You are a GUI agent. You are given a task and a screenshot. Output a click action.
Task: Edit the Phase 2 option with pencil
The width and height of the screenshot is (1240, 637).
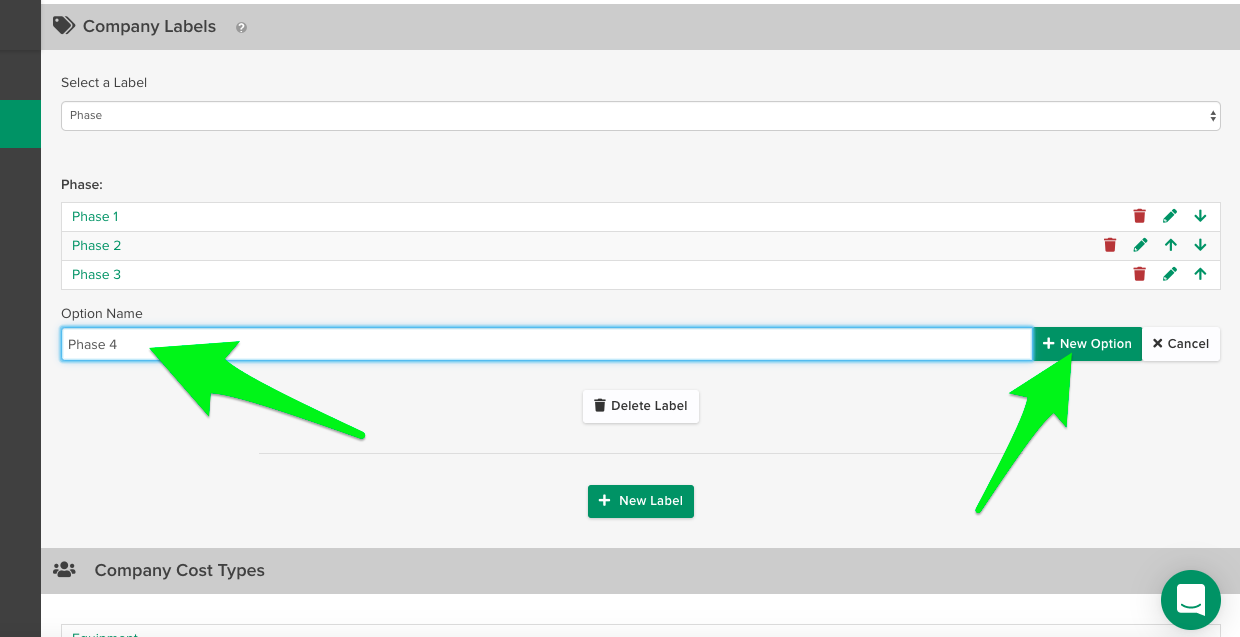[1140, 245]
